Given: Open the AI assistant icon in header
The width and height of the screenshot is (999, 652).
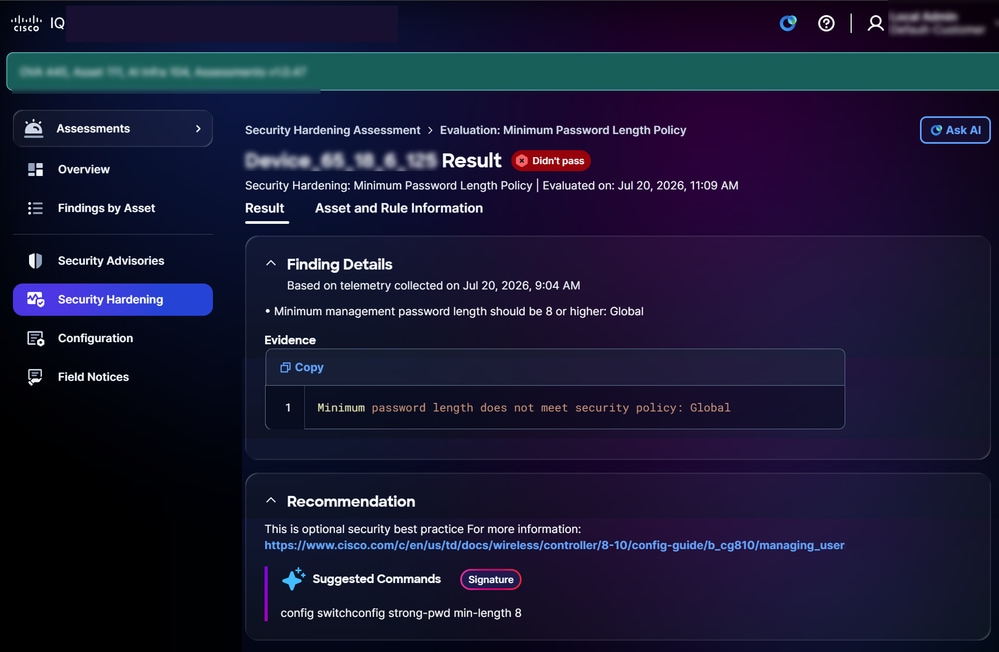Looking at the screenshot, I should [x=788, y=24].
